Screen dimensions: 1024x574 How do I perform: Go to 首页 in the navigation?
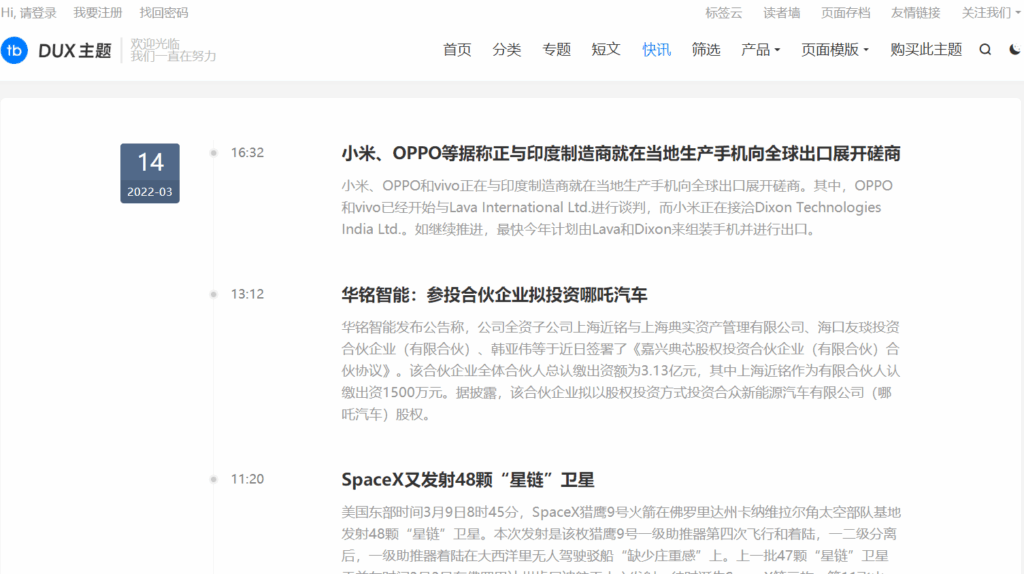456,50
